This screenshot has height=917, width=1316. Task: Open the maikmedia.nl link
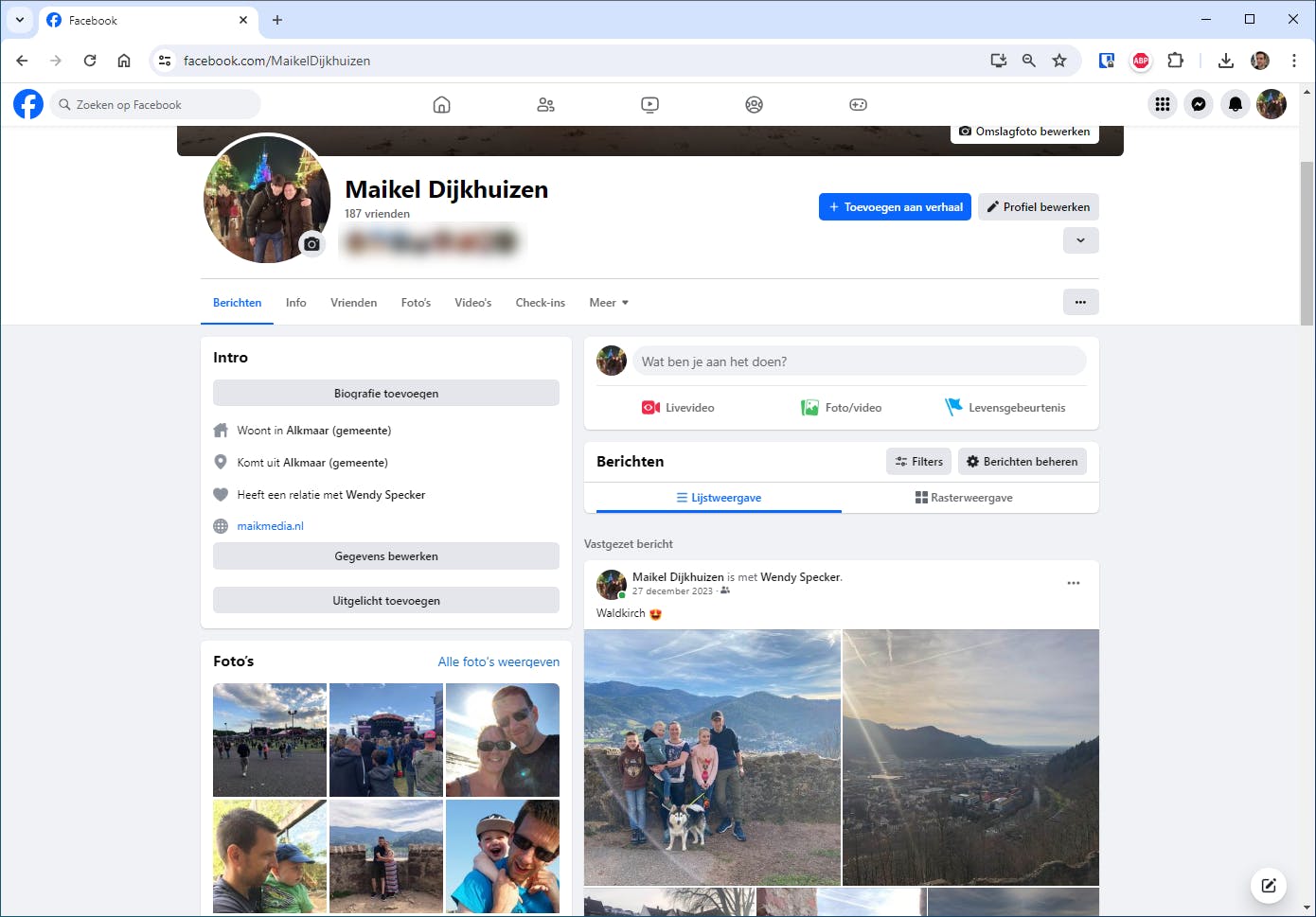[270, 526]
